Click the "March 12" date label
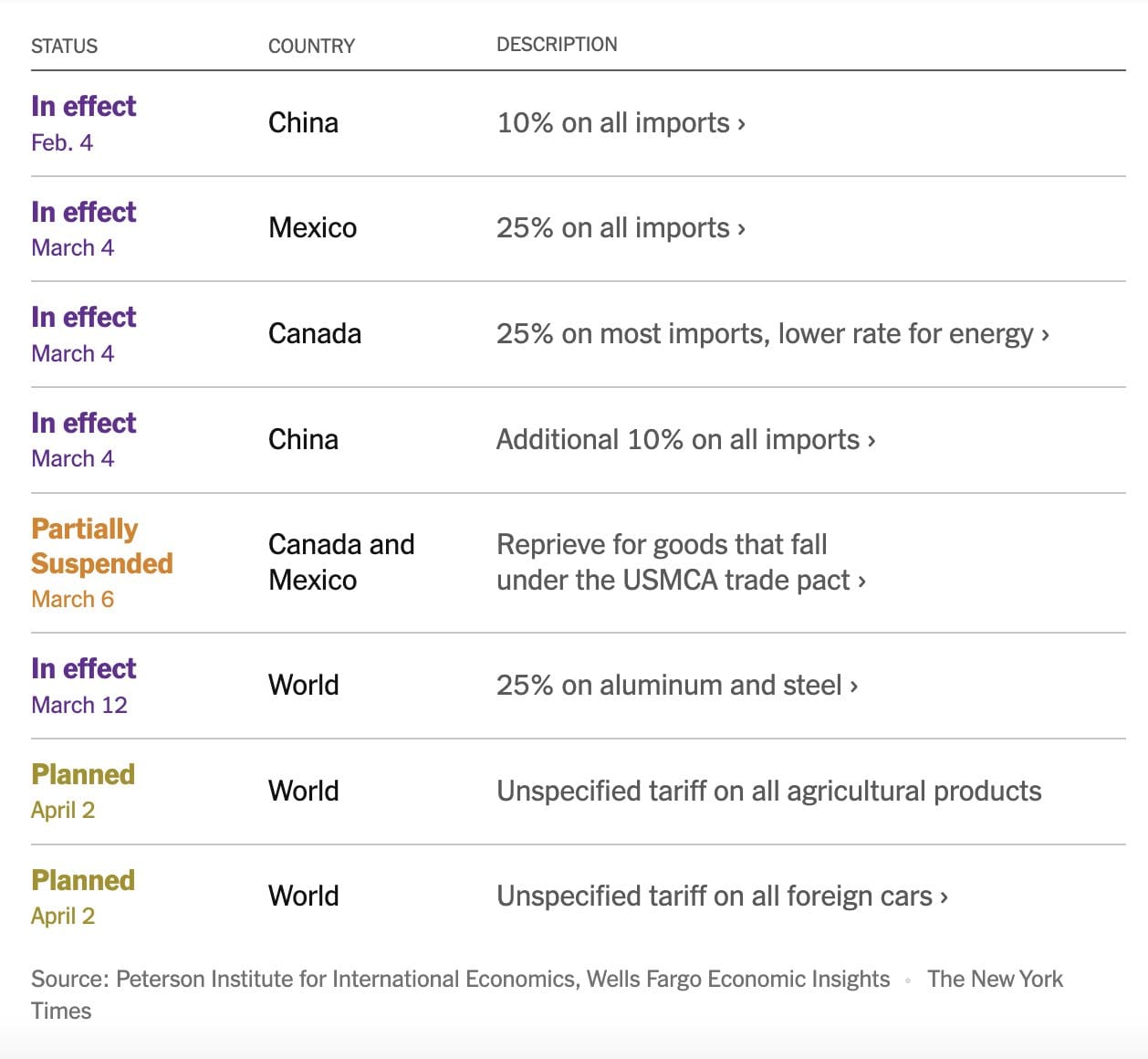 [x=79, y=705]
